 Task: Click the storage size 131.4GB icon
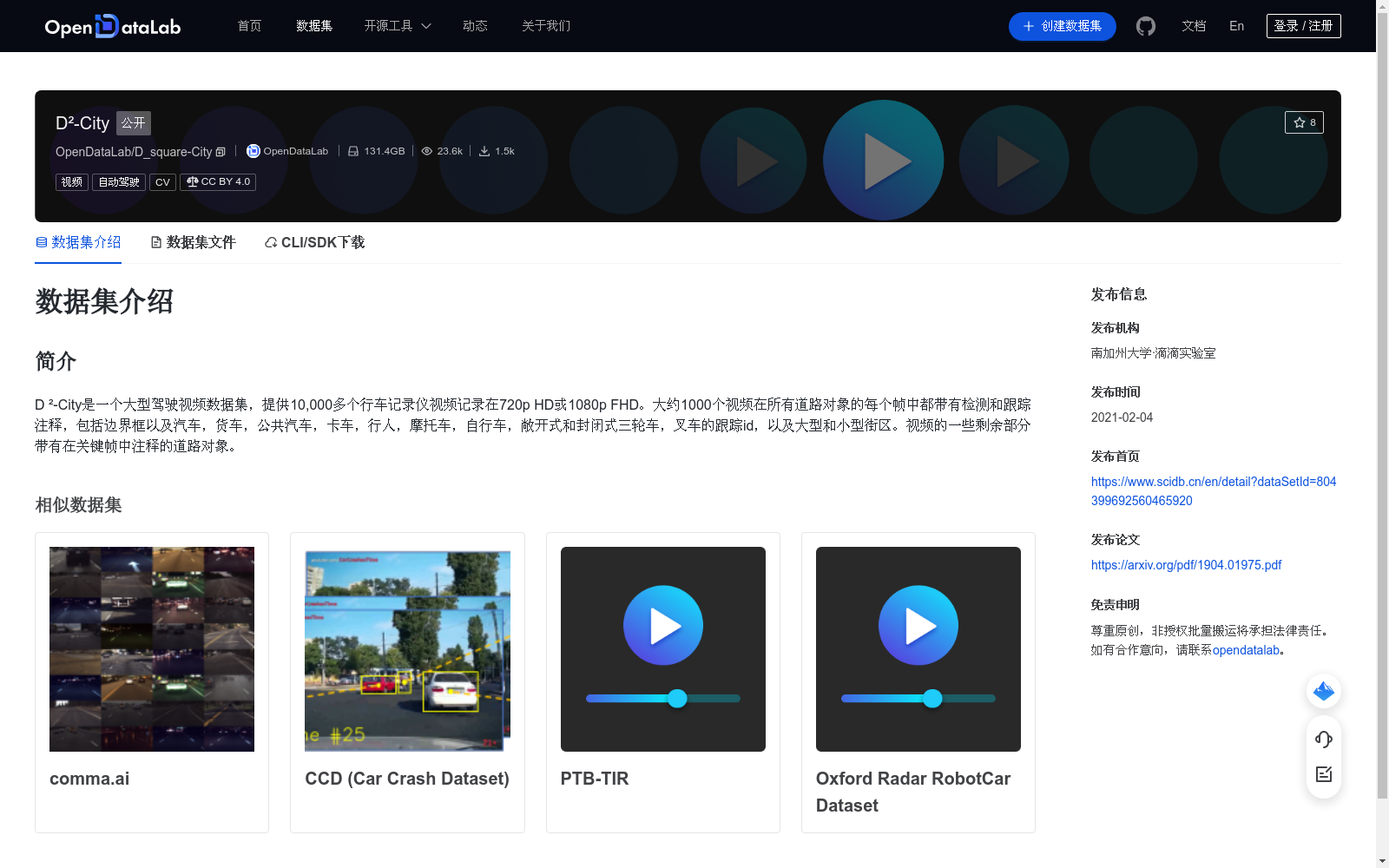coord(353,151)
